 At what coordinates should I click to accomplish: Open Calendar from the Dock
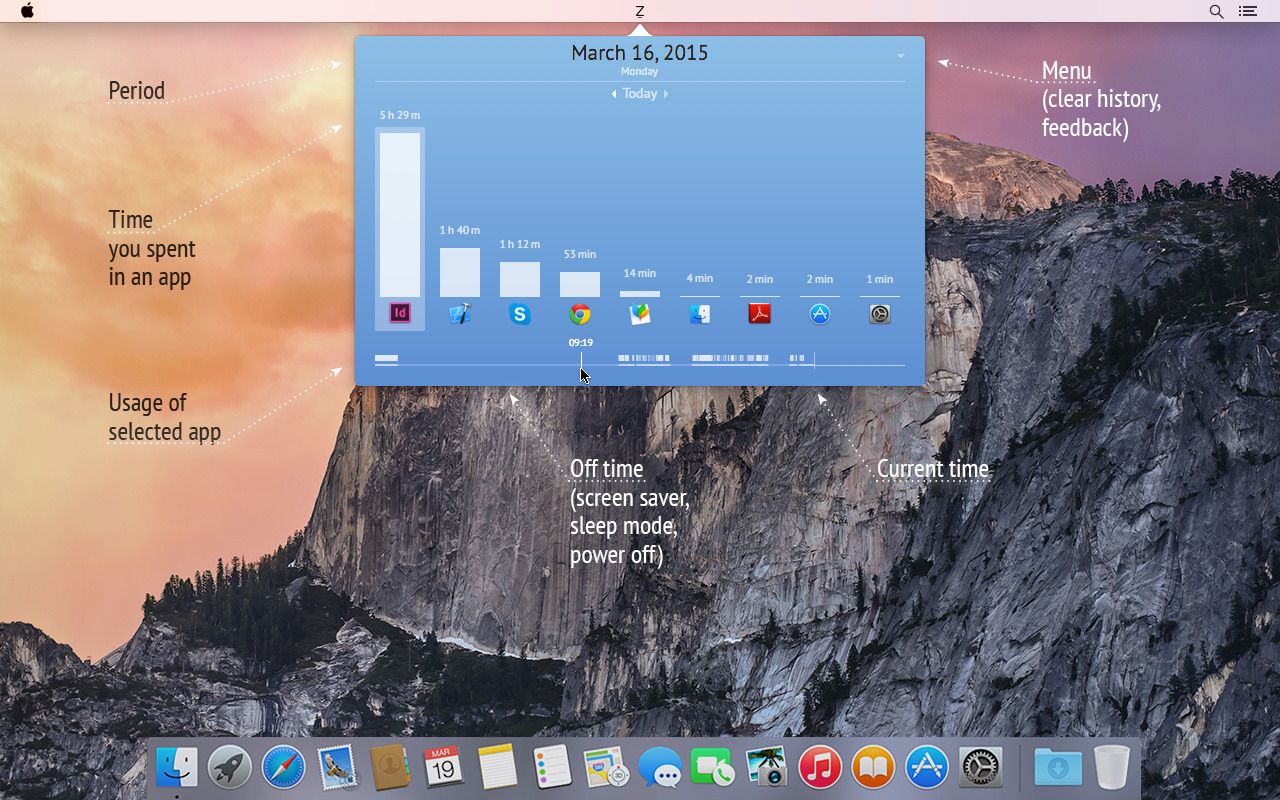(443, 769)
